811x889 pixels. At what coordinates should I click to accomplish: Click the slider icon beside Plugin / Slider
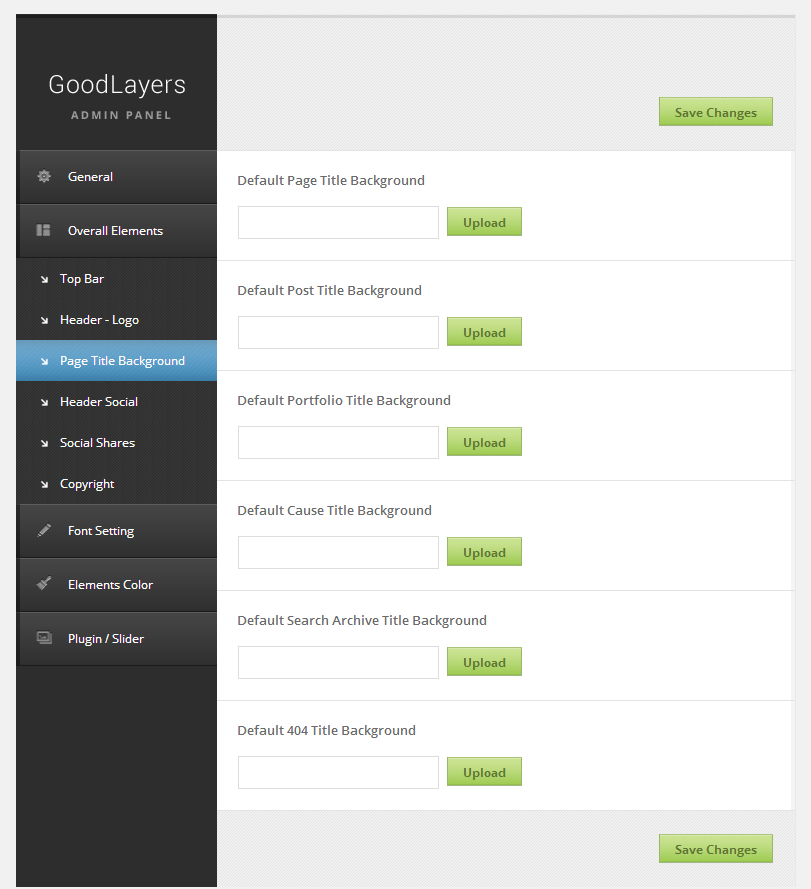[x=44, y=638]
